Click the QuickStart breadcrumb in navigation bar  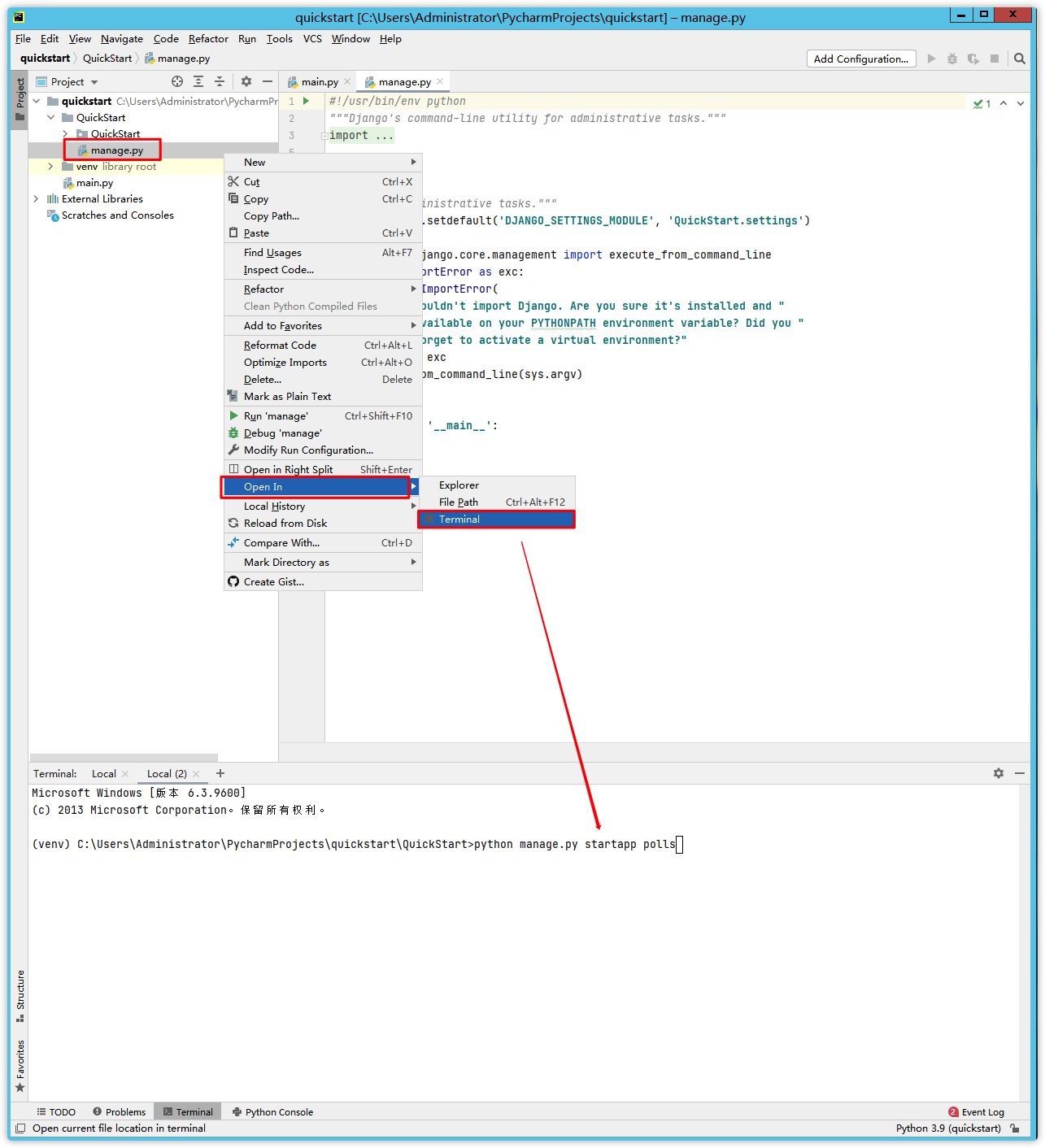[x=107, y=59]
